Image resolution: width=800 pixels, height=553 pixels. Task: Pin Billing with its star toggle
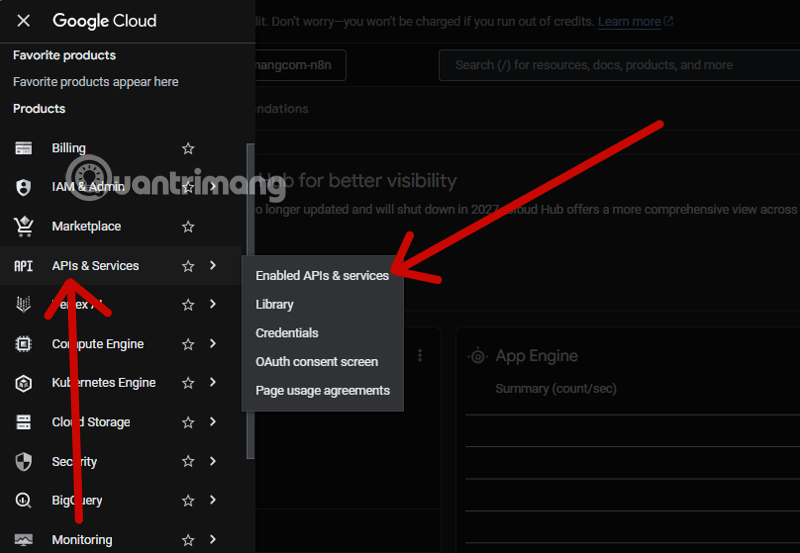click(x=188, y=148)
